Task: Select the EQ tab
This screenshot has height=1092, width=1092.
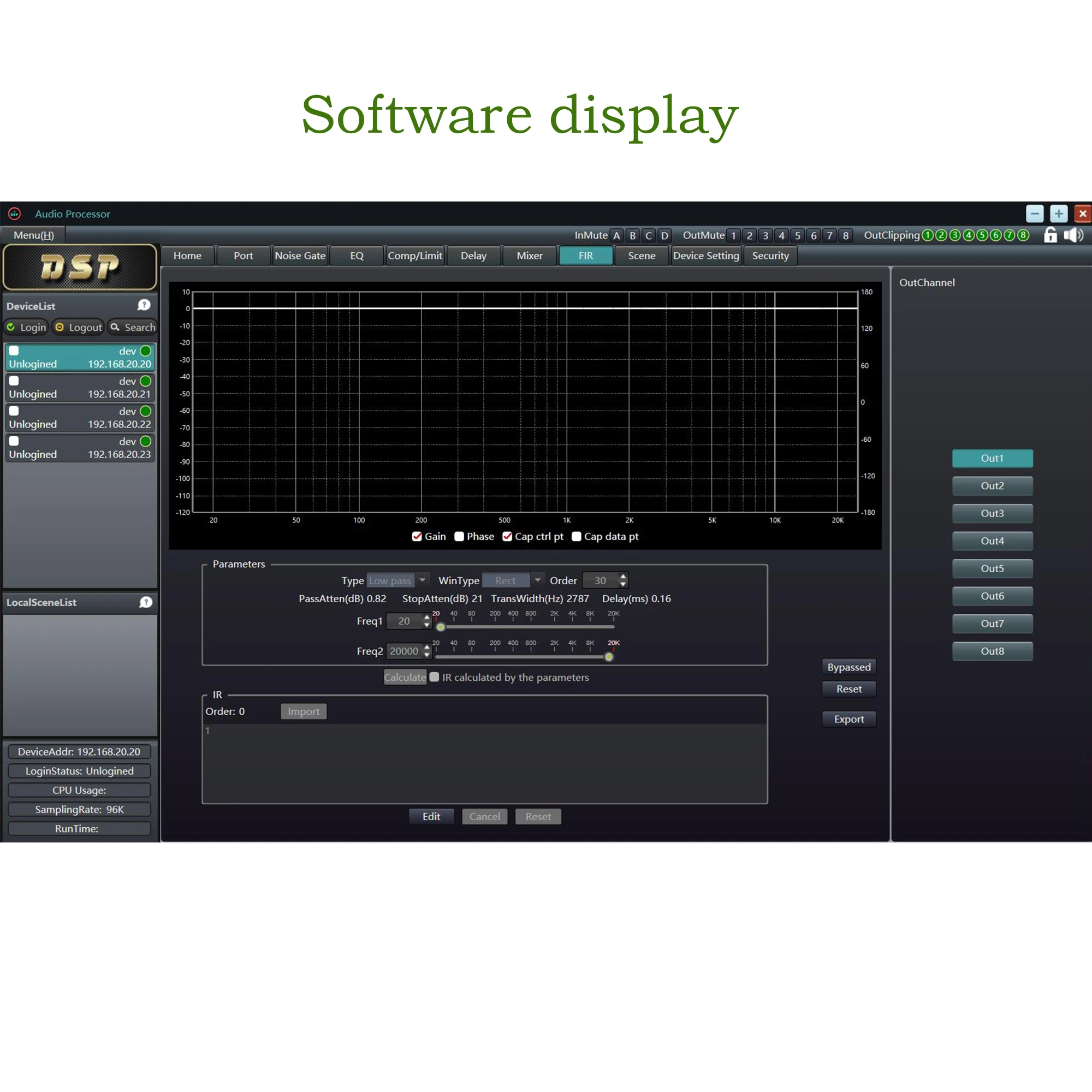Action: point(357,255)
